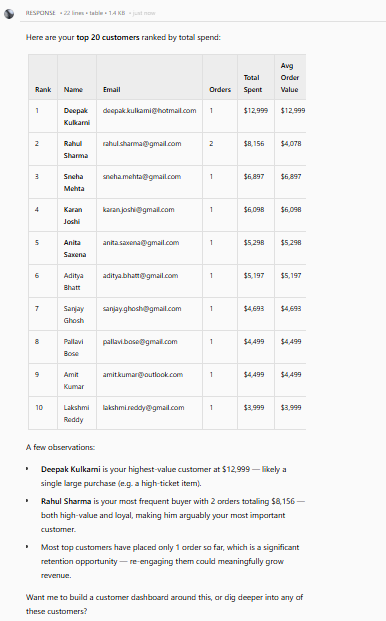This screenshot has width=386, height=621.
Task: Click bold Deepak Kulkarni in observations
Action: point(70,469)
